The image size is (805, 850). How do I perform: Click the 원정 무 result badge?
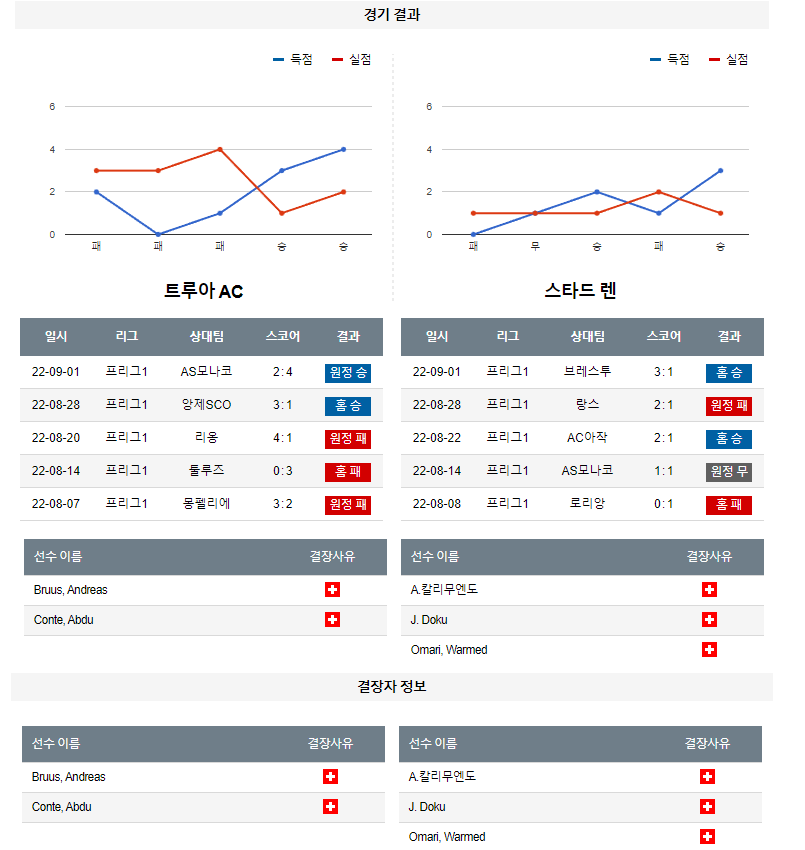click(729, 472)
